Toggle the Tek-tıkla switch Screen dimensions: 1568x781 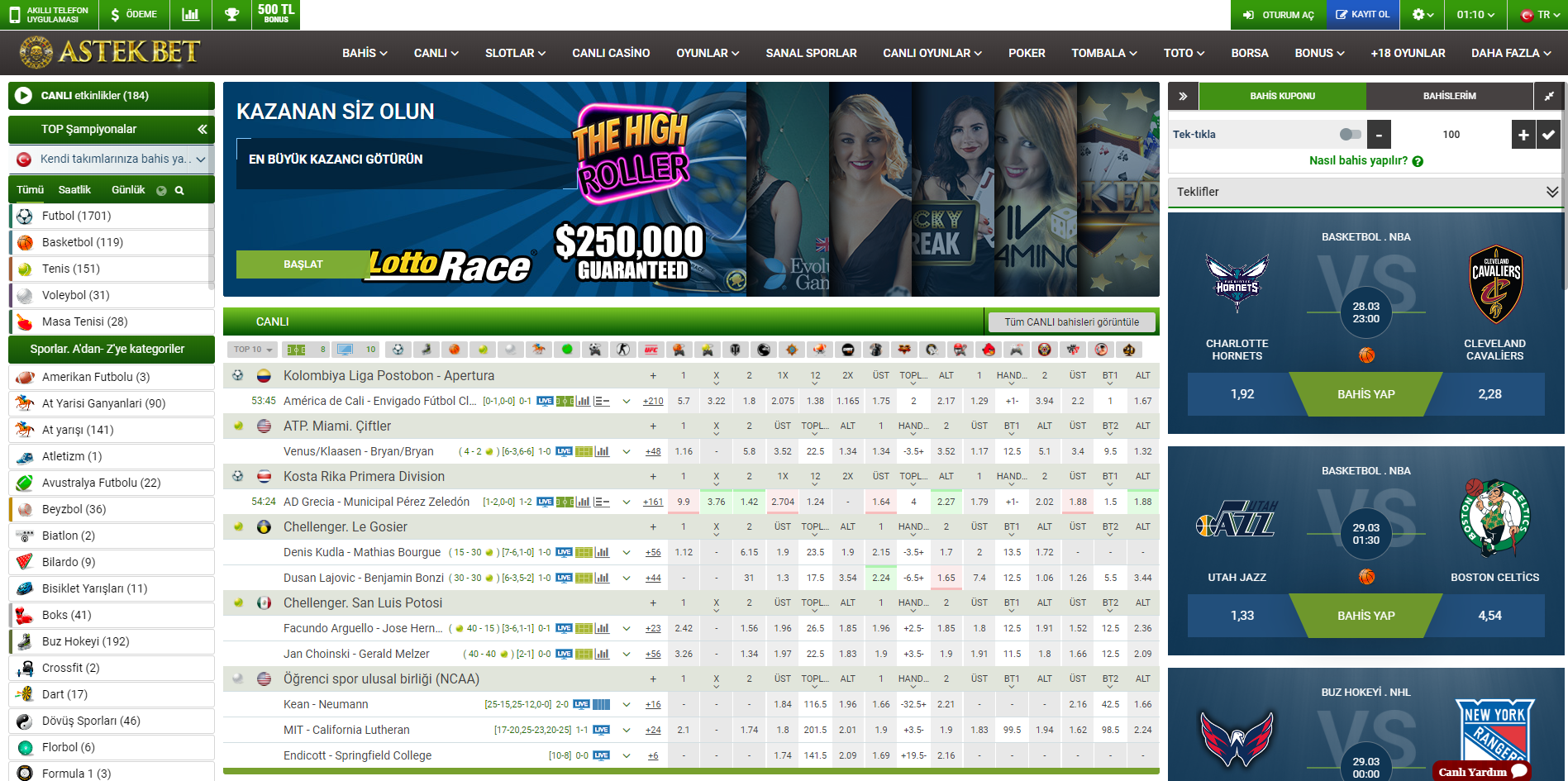[1350, 135]
